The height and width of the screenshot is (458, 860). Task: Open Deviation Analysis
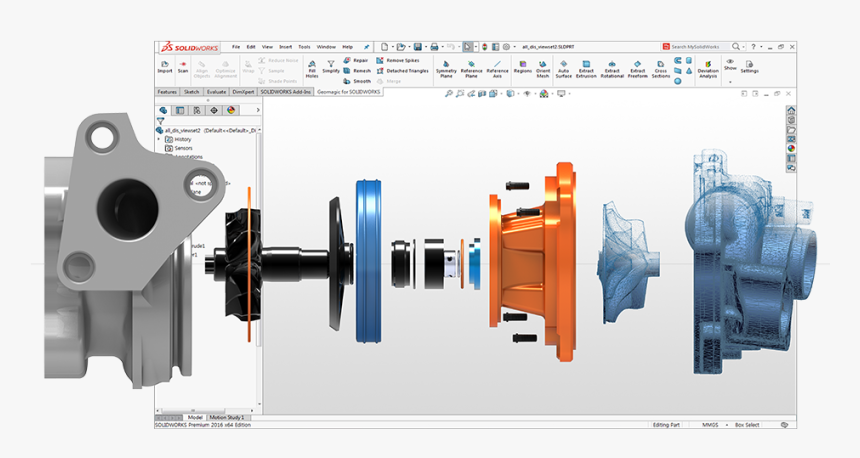(708, 70)
